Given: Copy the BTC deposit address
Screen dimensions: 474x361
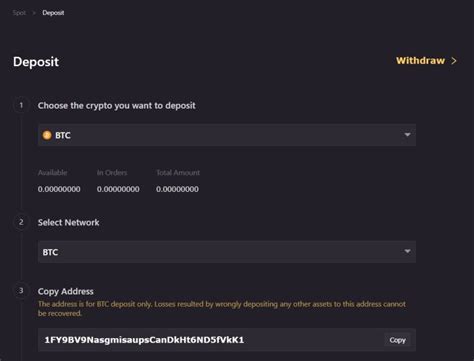Looking at the screenshot, I should pos(397,340).
